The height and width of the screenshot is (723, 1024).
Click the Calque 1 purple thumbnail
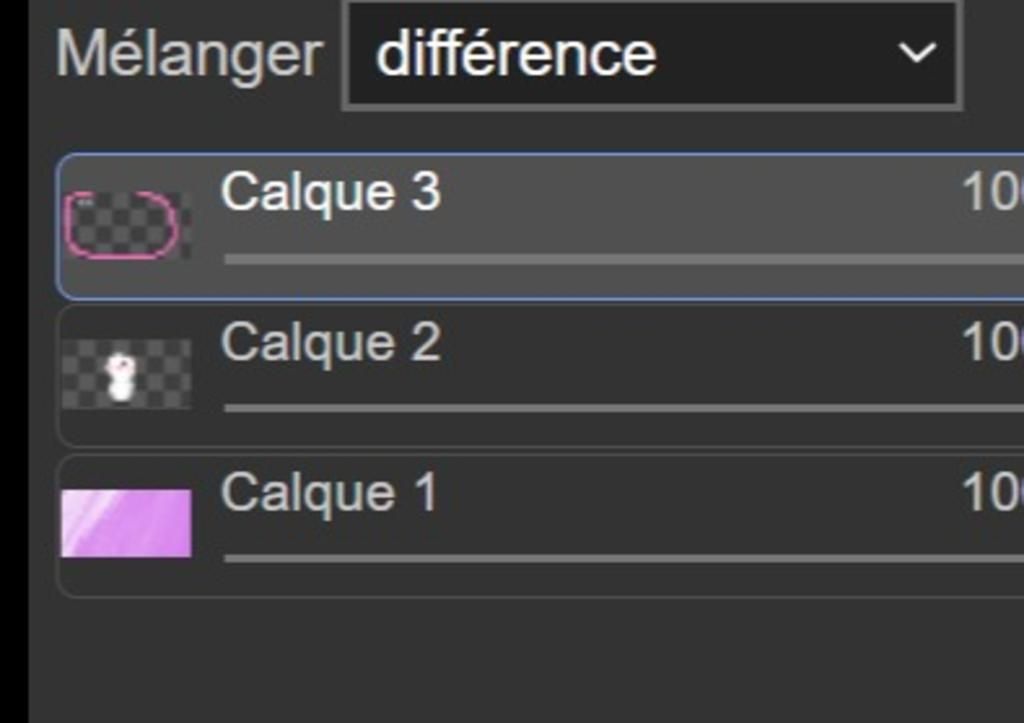pyautogui.click(x=126, y=522)
